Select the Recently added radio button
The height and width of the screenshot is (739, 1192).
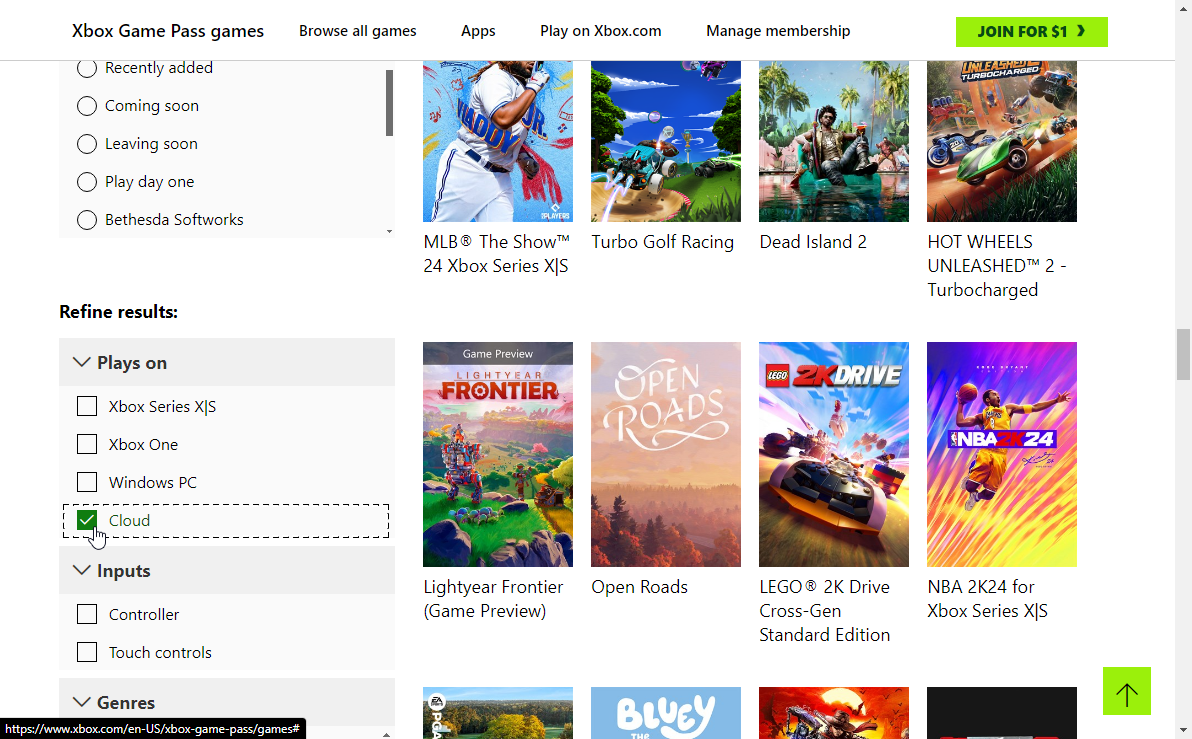coord(86,68)
